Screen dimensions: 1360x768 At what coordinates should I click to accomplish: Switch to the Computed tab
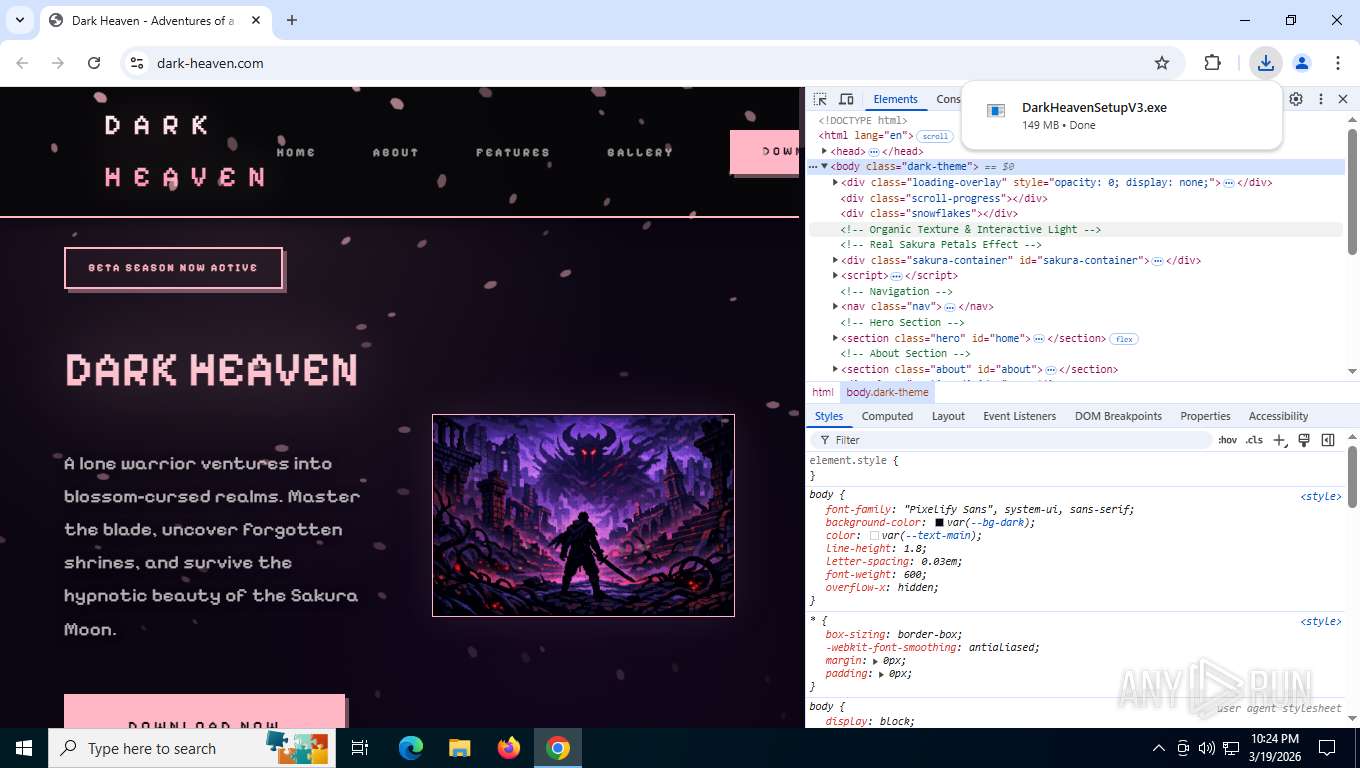coord(887,416)
